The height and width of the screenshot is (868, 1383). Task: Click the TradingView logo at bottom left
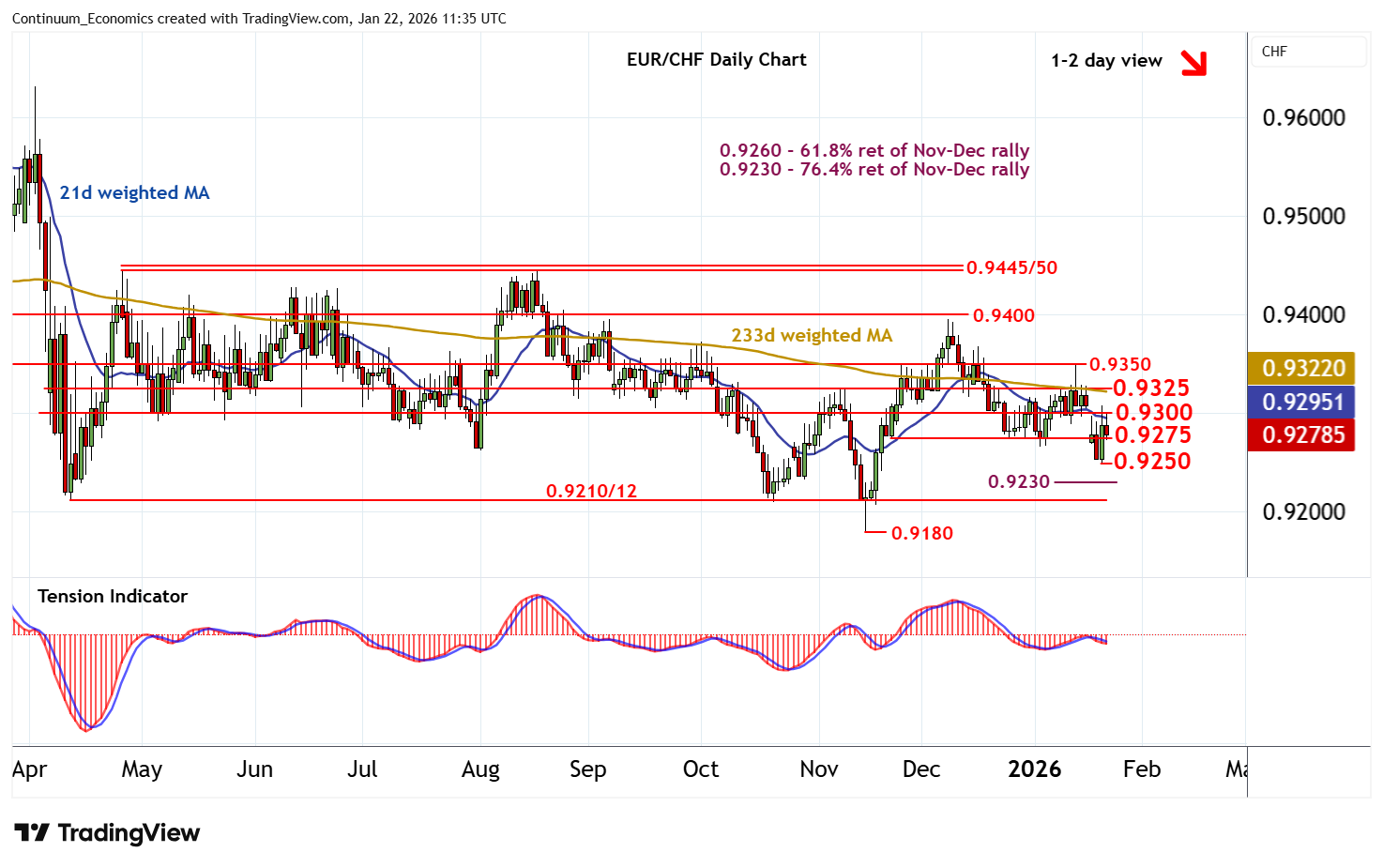[107, 833]
